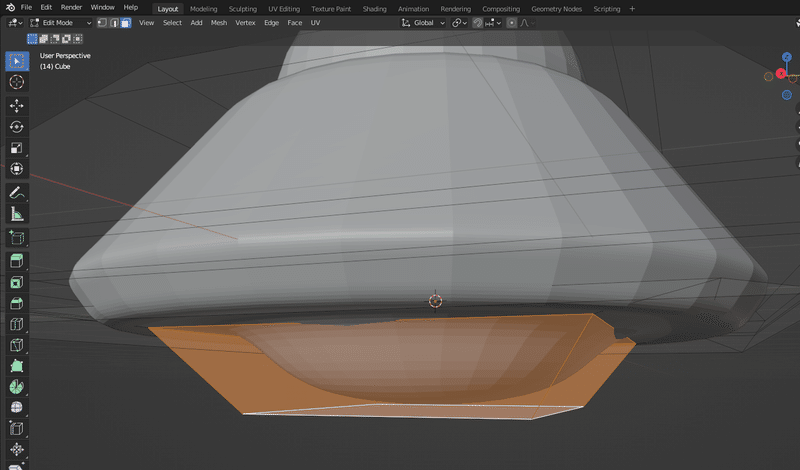Enable face select mode
The image size is (800, 470).
click(126, 22)
